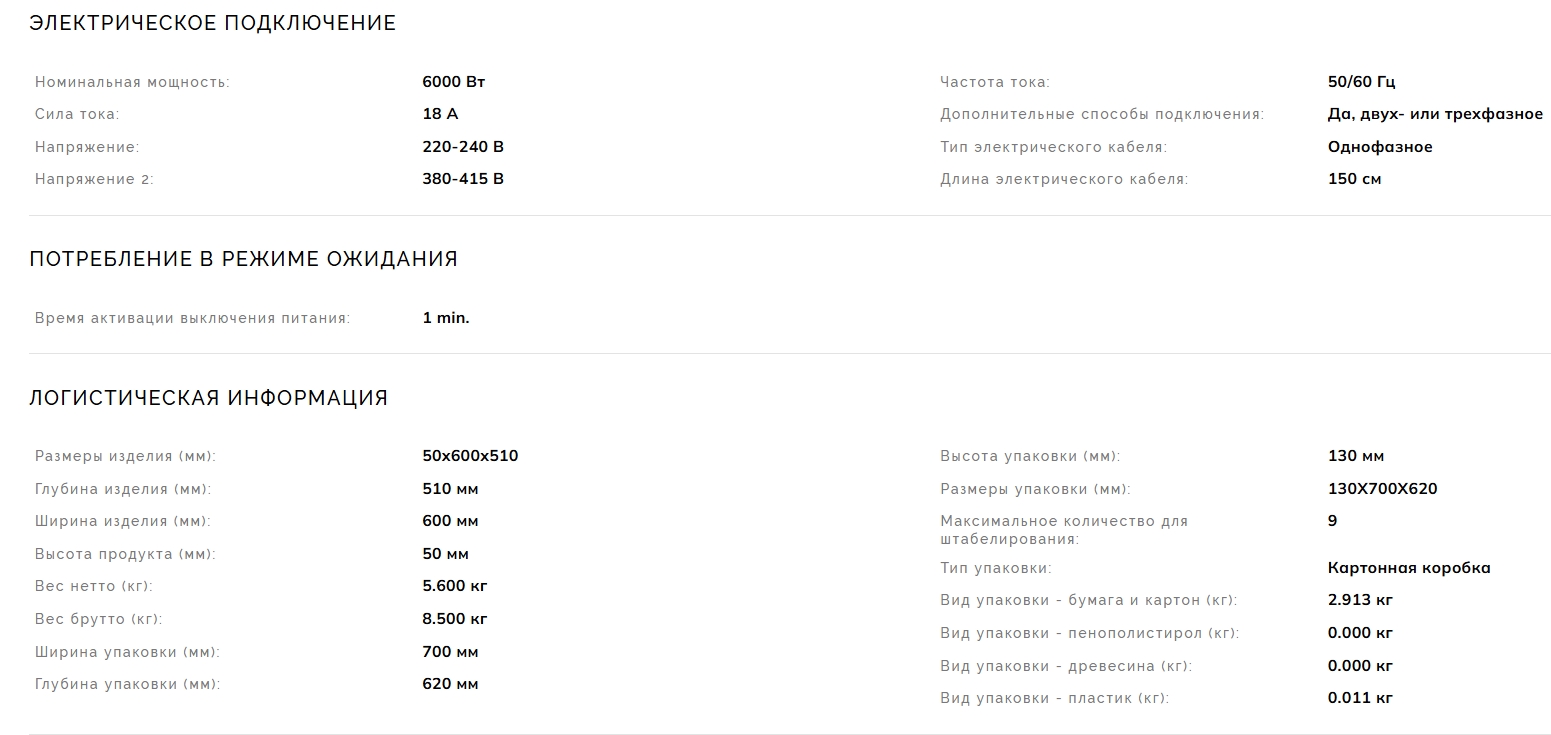1551x735 pixels.
Task: Click the Максимальное количество для штабелирования label
Action: point(1063,530)
